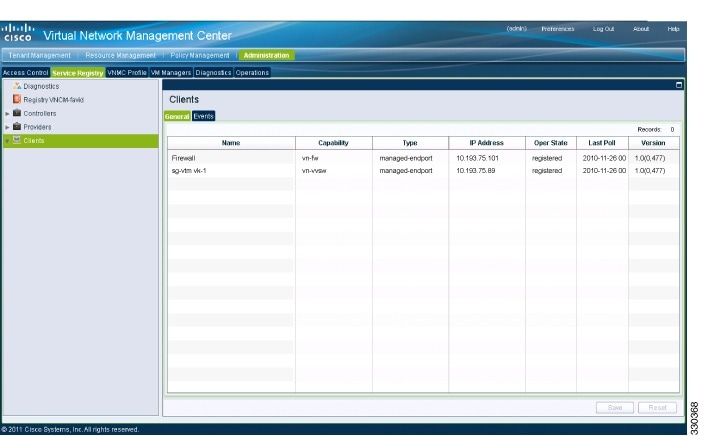Switch to Access Control sub-tab
This screenshot has width=704, height=436.
pos(26,72)
